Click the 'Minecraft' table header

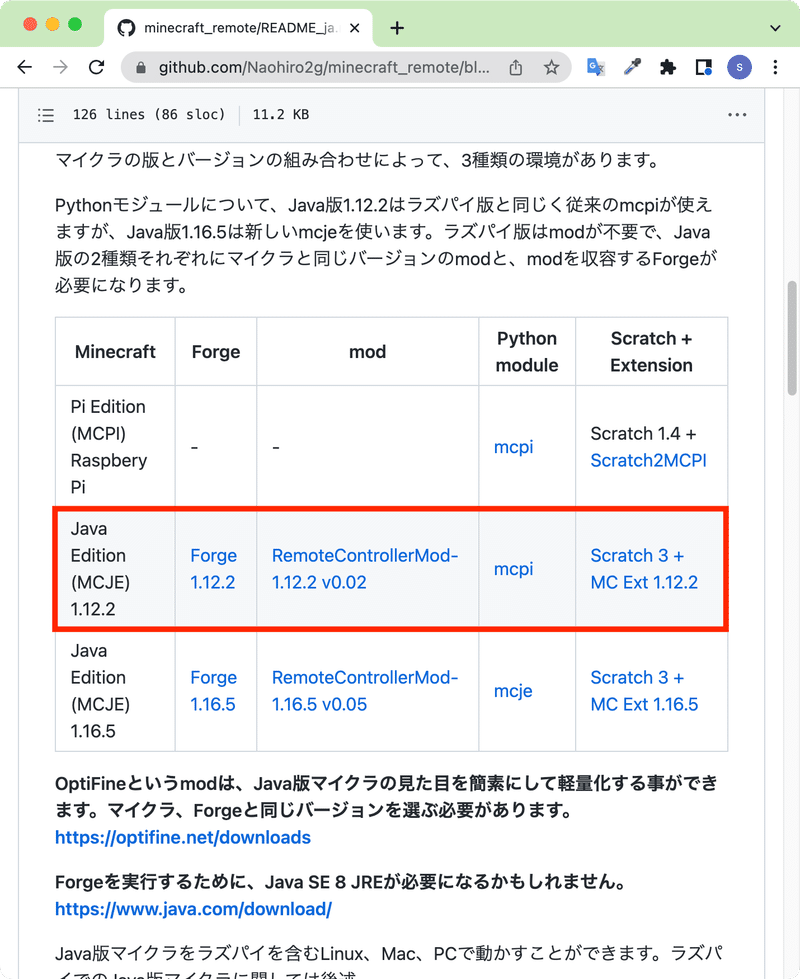point(115,352)
